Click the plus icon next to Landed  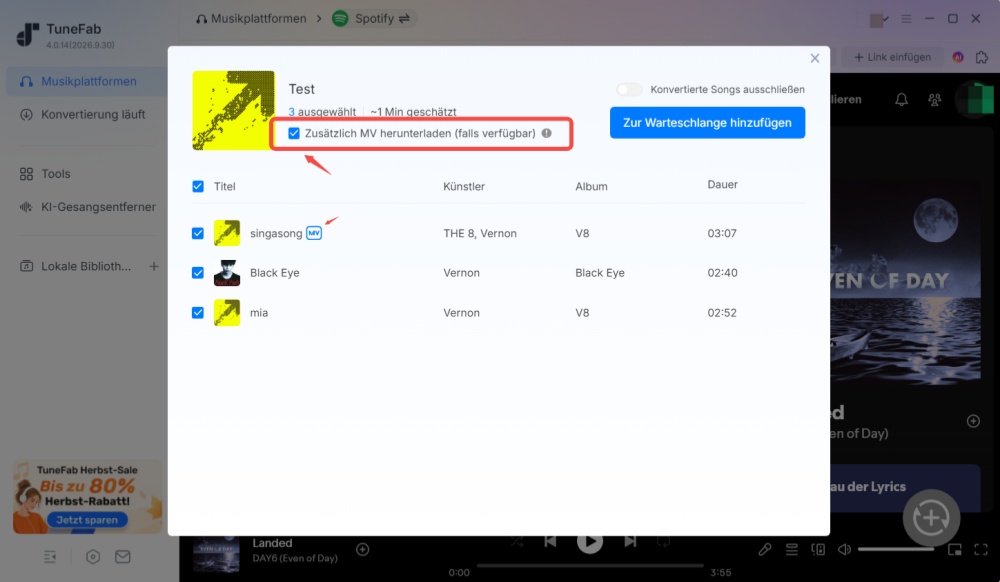coord(362,549)
